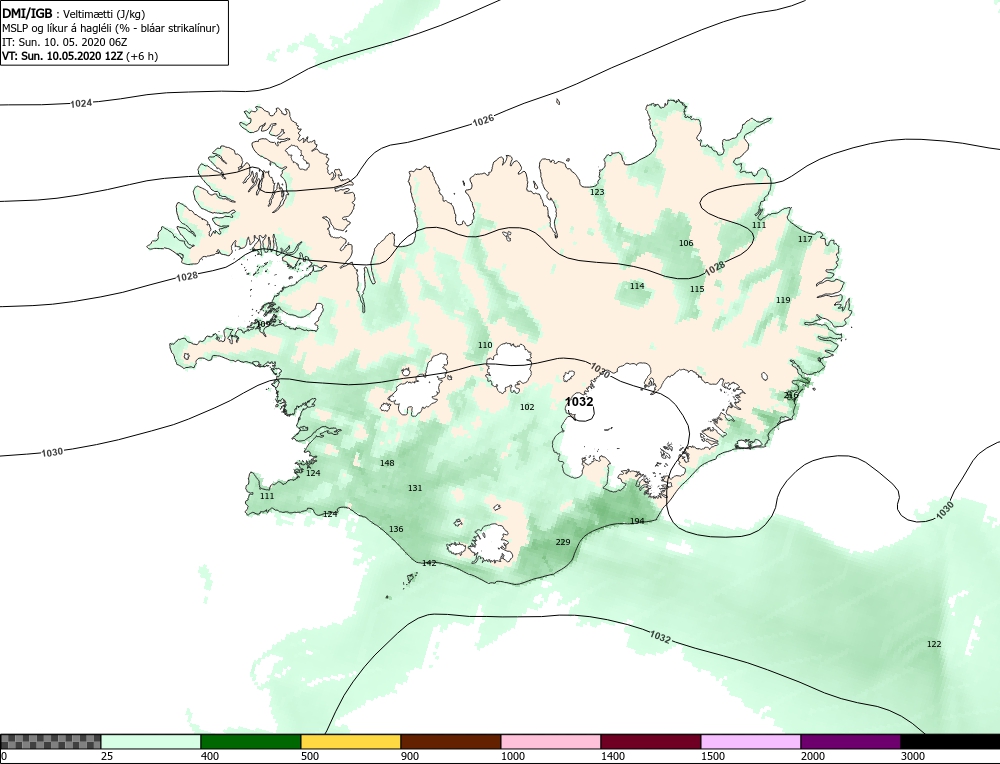Click the map value 131

pyautogui.click(x=415, y=488)
